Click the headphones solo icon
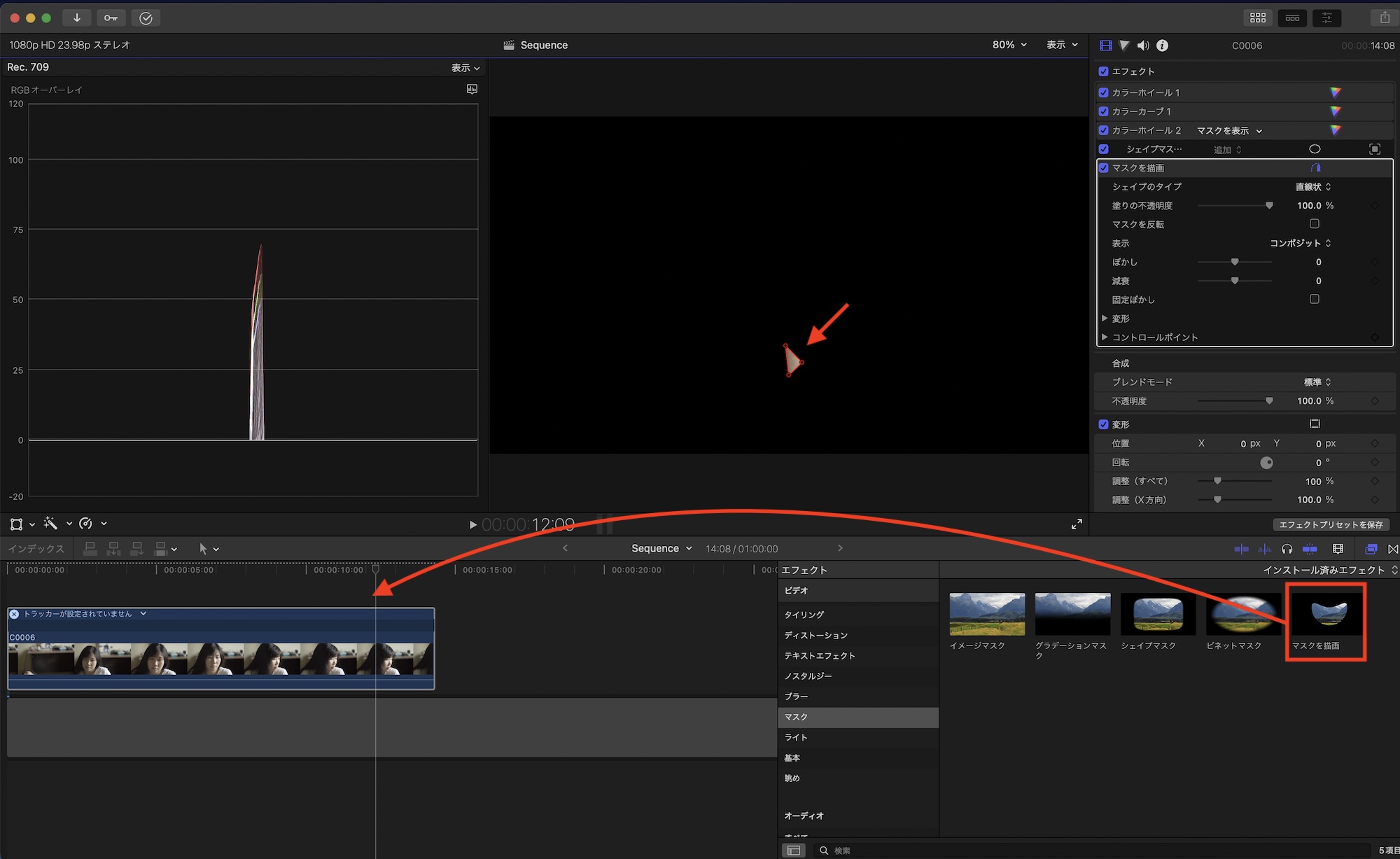This screenshot has width=1400, height=859. coord(1287,549)
